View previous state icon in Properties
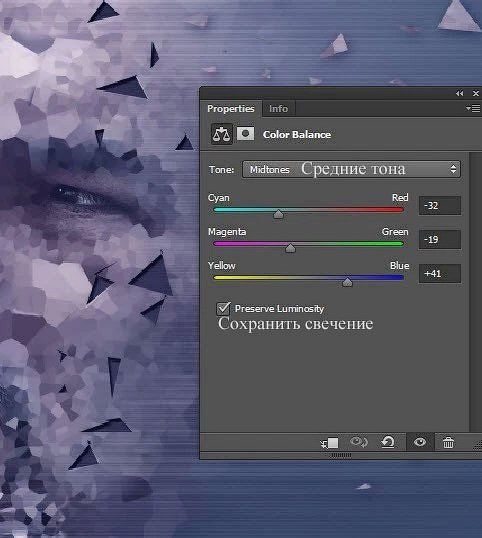This screenshot has height=538, width=482. [x=358, y=442]
